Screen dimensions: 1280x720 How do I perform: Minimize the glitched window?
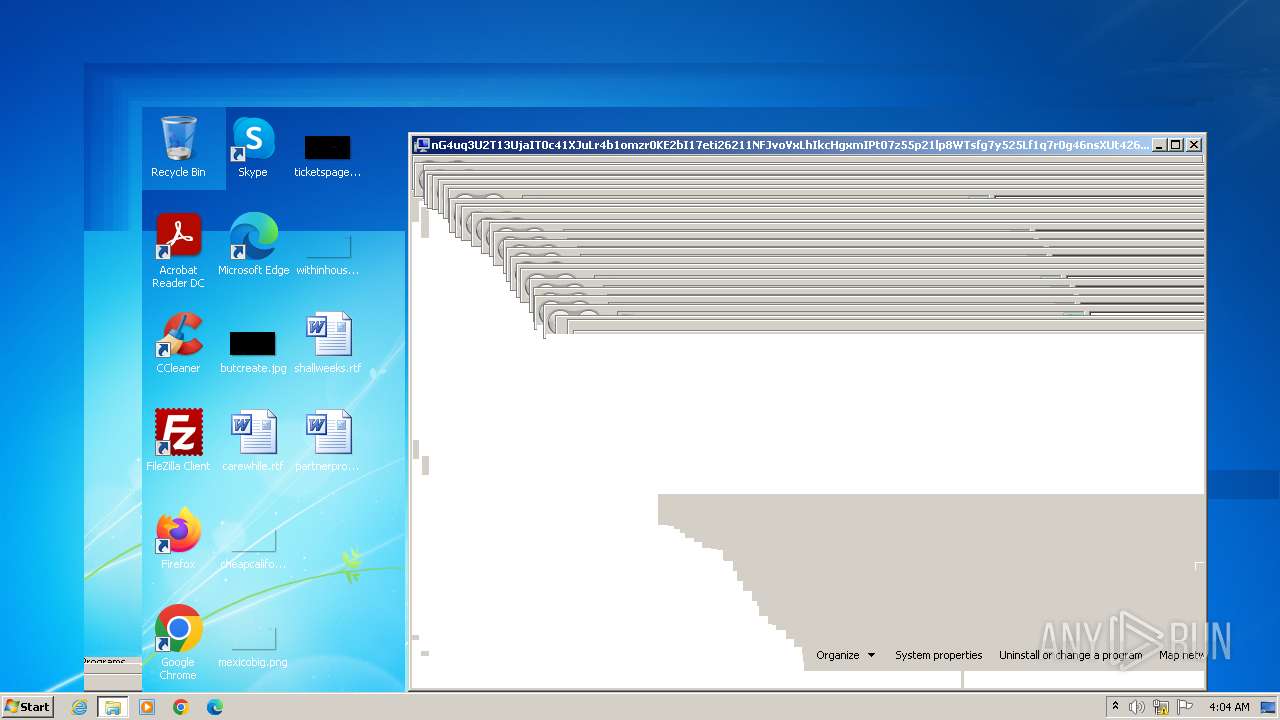1159,145
